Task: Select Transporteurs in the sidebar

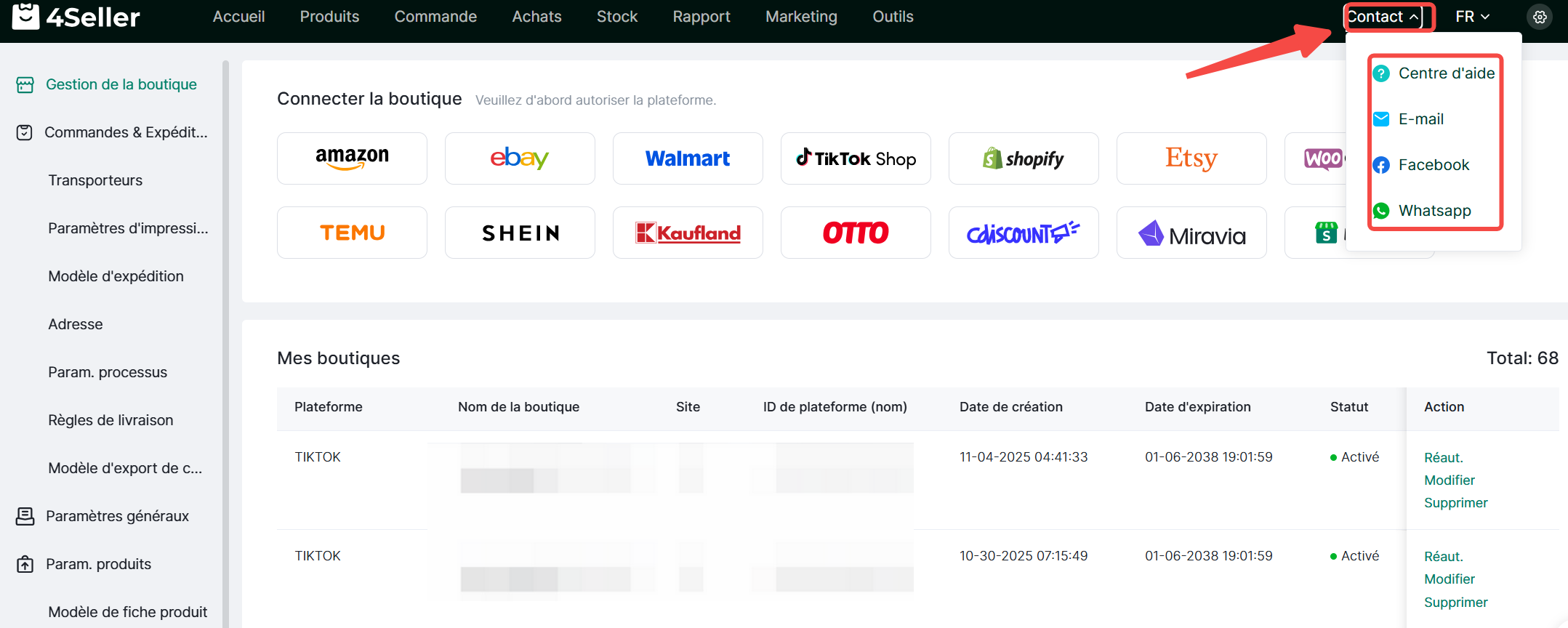Action: coord(95,180)
